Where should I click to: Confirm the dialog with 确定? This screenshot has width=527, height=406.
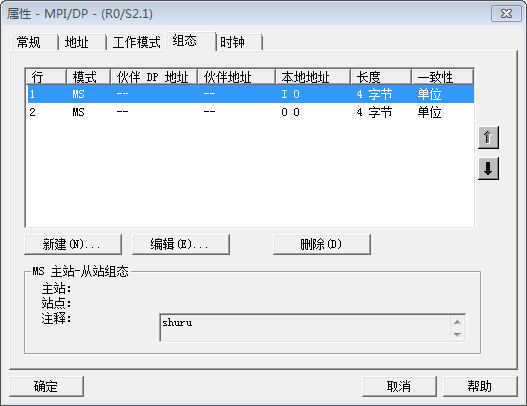click(46, 386)
